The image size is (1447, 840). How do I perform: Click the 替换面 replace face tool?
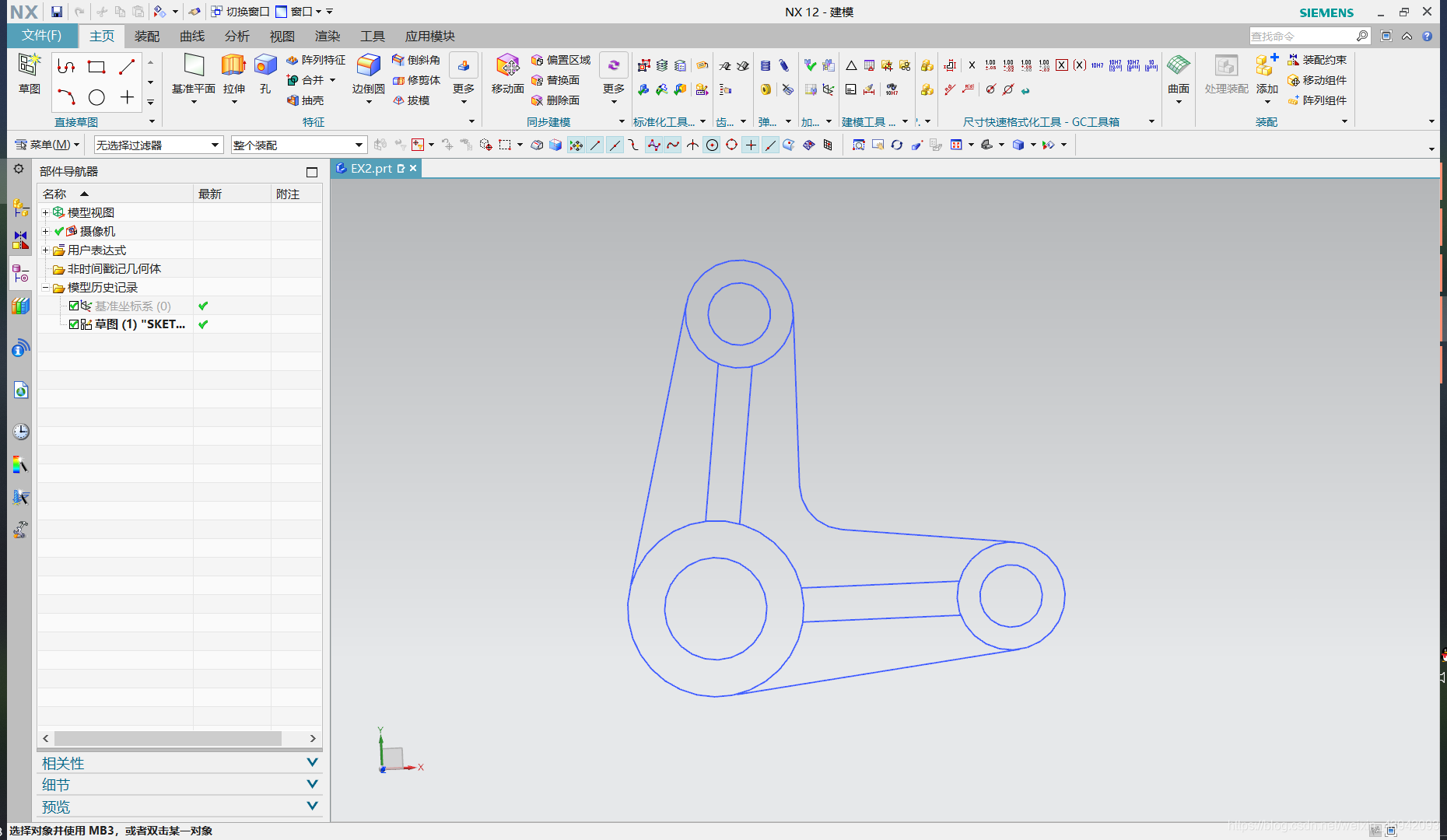pyautogui.click(x=555, y=80)
